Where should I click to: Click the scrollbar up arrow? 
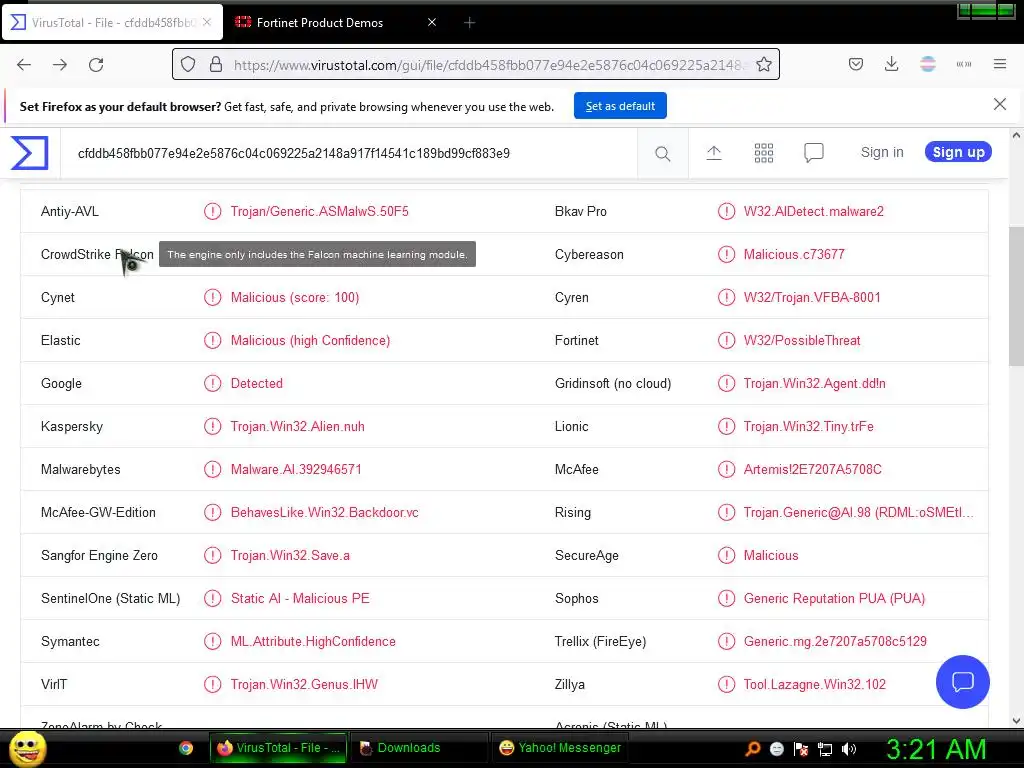(x=1016, y=136)
